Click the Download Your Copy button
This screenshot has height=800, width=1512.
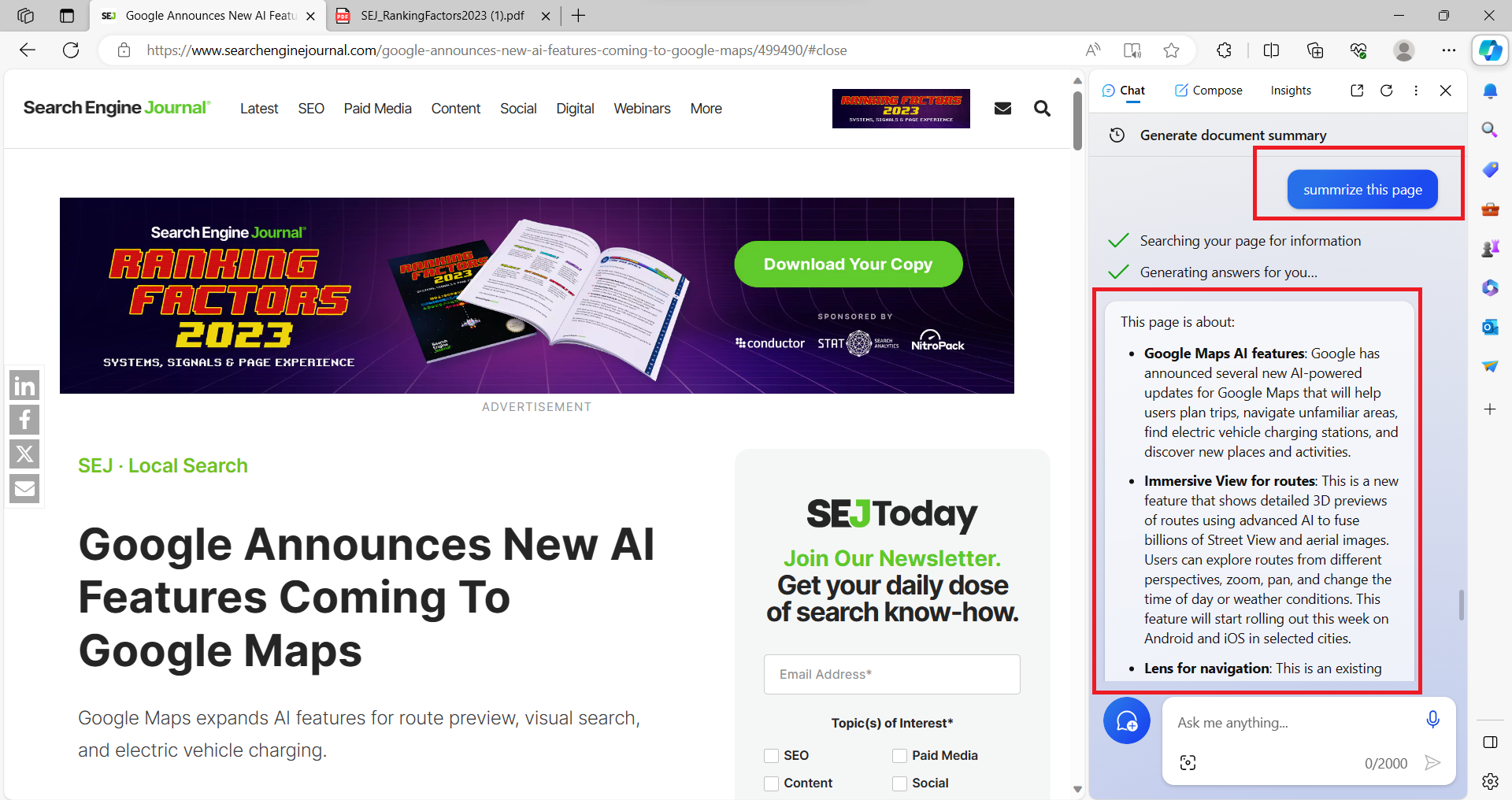847,265
